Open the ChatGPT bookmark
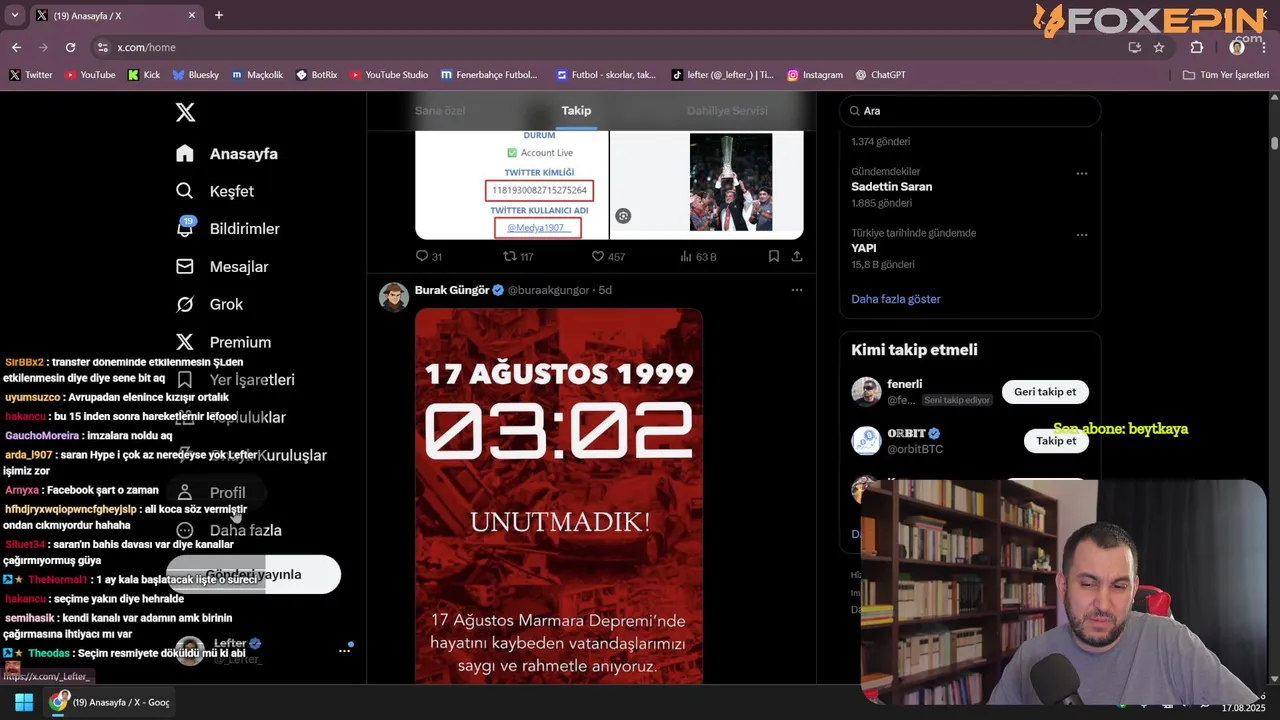 coord(880,75)
